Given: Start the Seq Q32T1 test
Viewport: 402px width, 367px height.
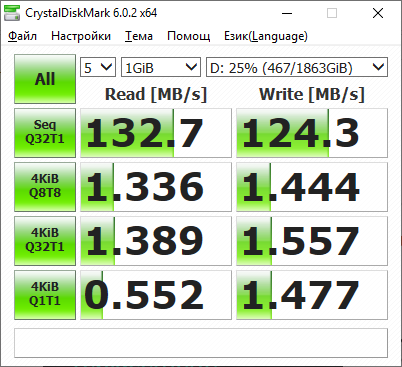Looking at the screenshot, I should [x=45, y=133].
